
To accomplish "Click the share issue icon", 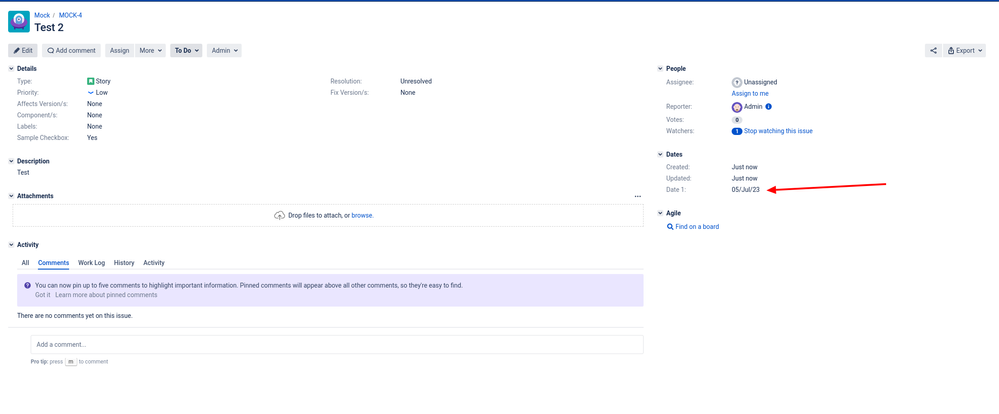I will click(x=933, y=50).
